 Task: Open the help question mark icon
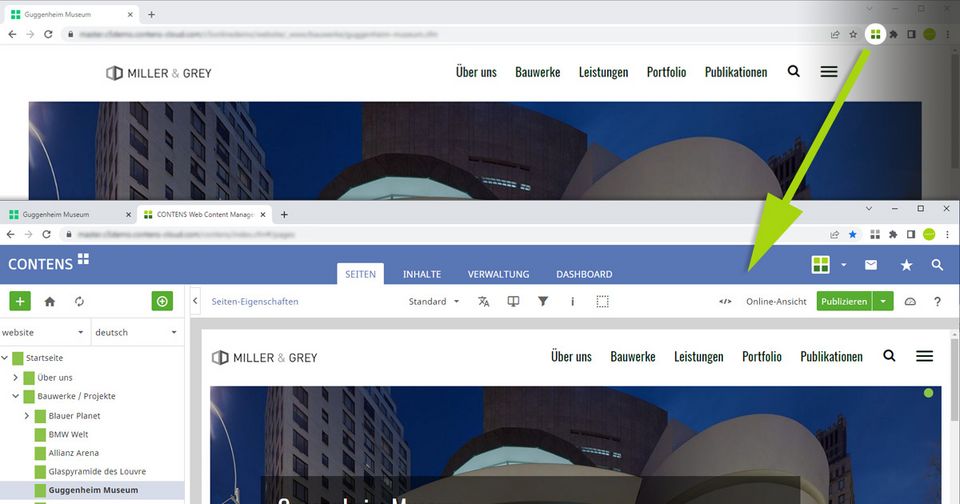click(x=937, y=301)
